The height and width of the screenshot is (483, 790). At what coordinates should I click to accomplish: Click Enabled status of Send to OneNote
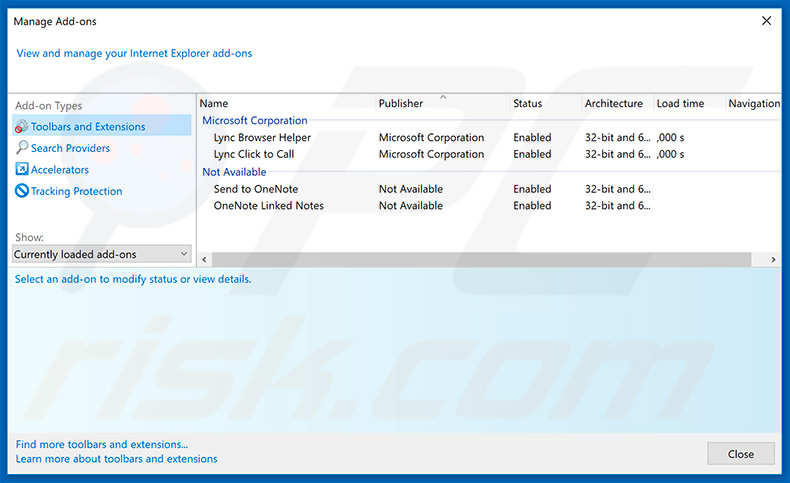(x=532, y=189)
